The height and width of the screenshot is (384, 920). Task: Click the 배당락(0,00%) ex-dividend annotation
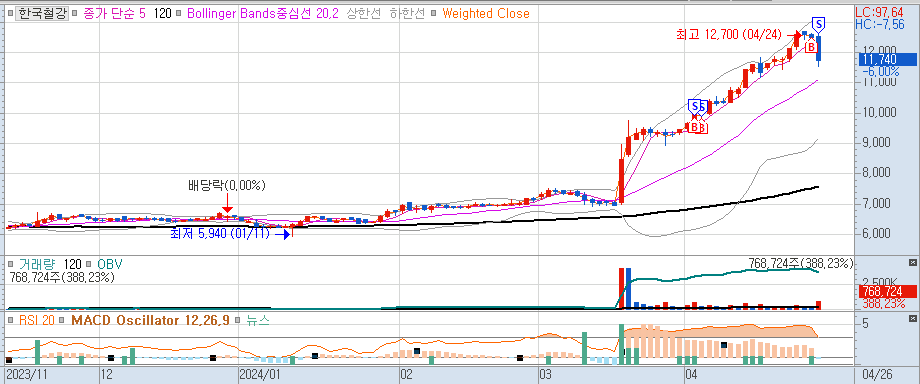pyautogui.click(x=227, y=186)
